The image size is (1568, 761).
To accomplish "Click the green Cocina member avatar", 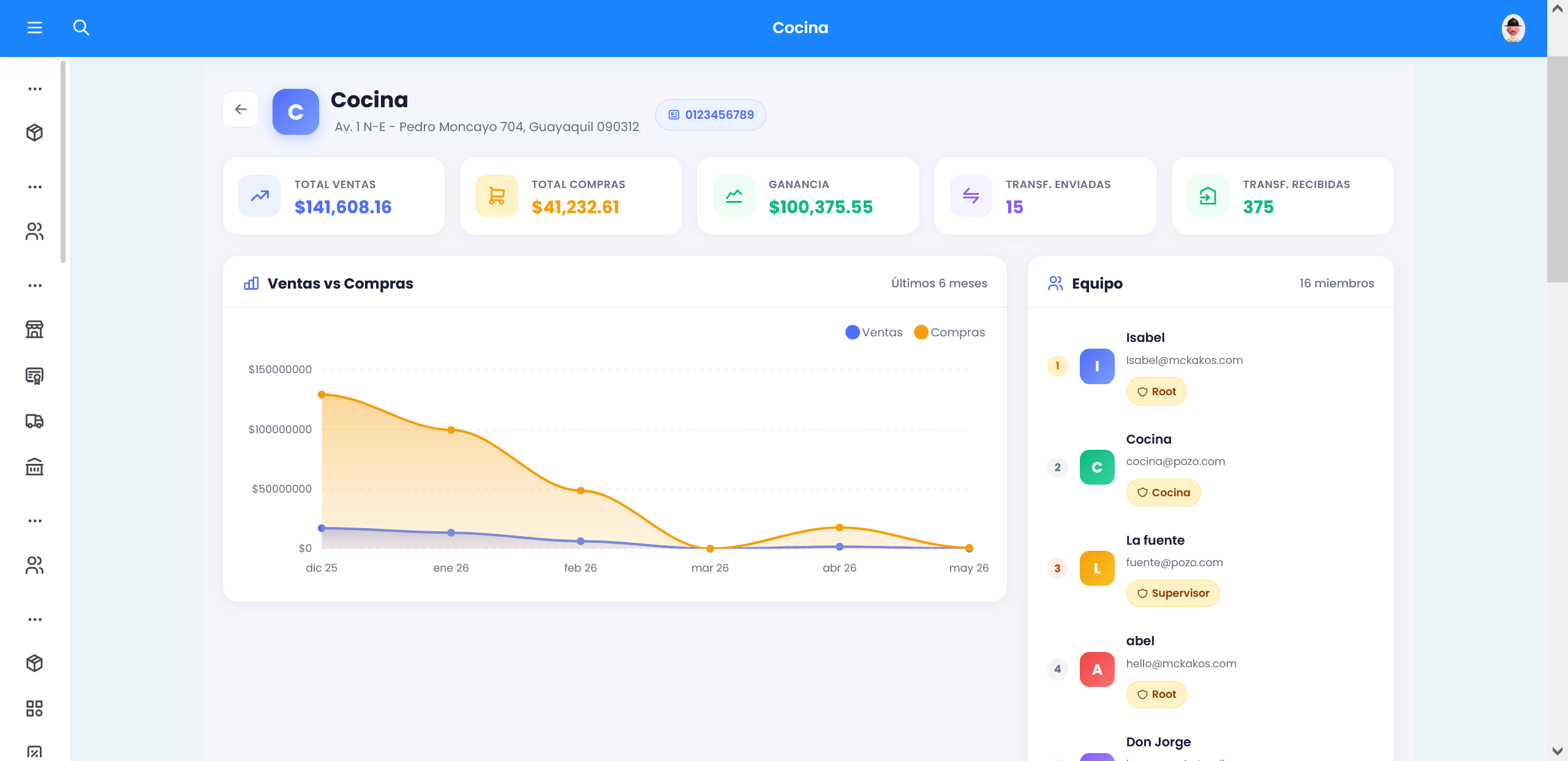I will (1097, 468).
